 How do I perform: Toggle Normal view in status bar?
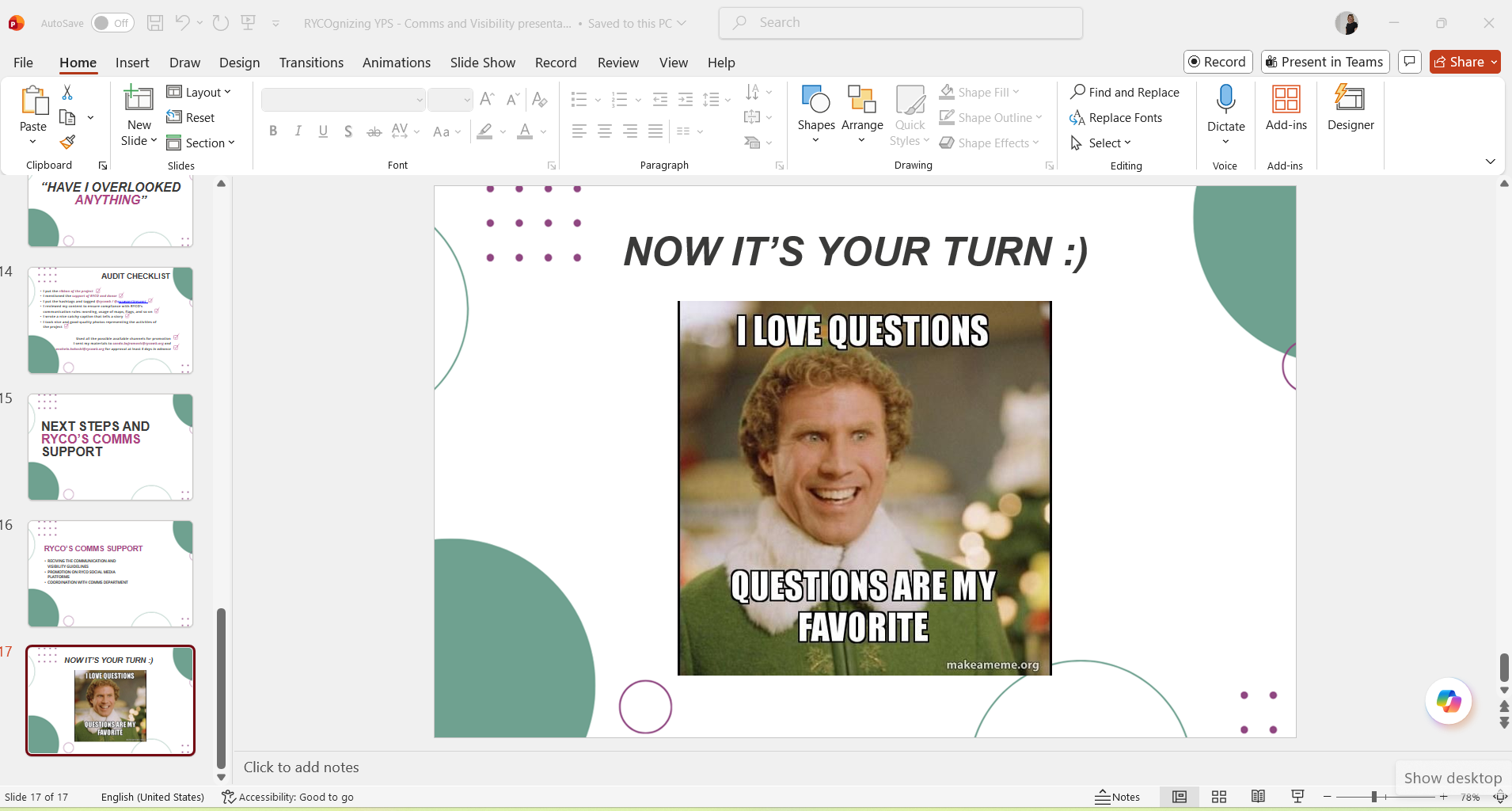click(1180, 797)
